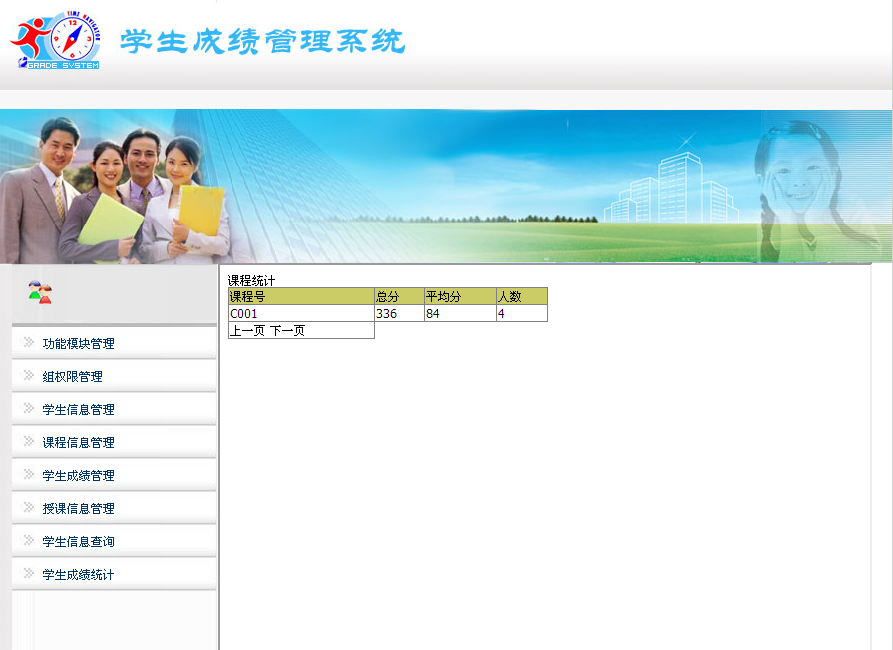Image resolution: width=893 pixels, height=650 pixels.
Task: Click the user group icon above sidebar
Action: tap(40, 293)
